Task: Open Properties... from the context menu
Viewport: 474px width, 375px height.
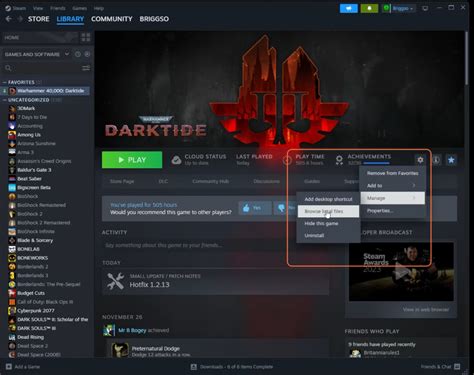Action: pyautogui.click(x=392, y=211)
